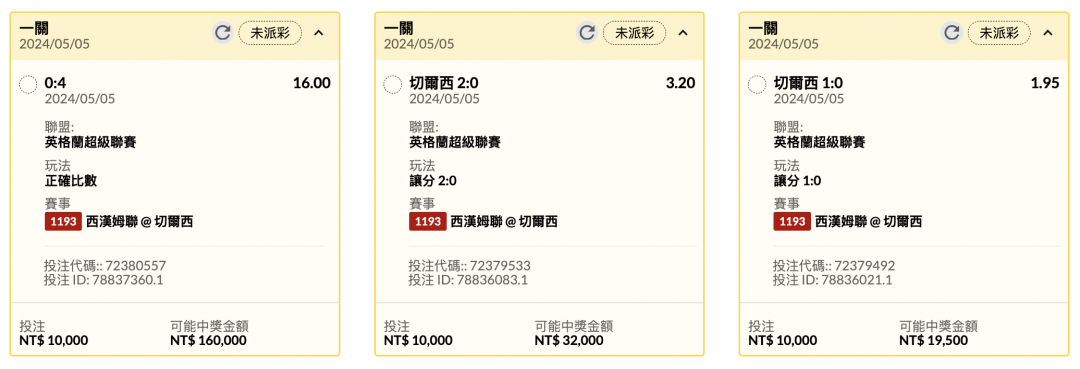Open 西漢姆聯 @ 切爾西 match in first card

(140, 222)
